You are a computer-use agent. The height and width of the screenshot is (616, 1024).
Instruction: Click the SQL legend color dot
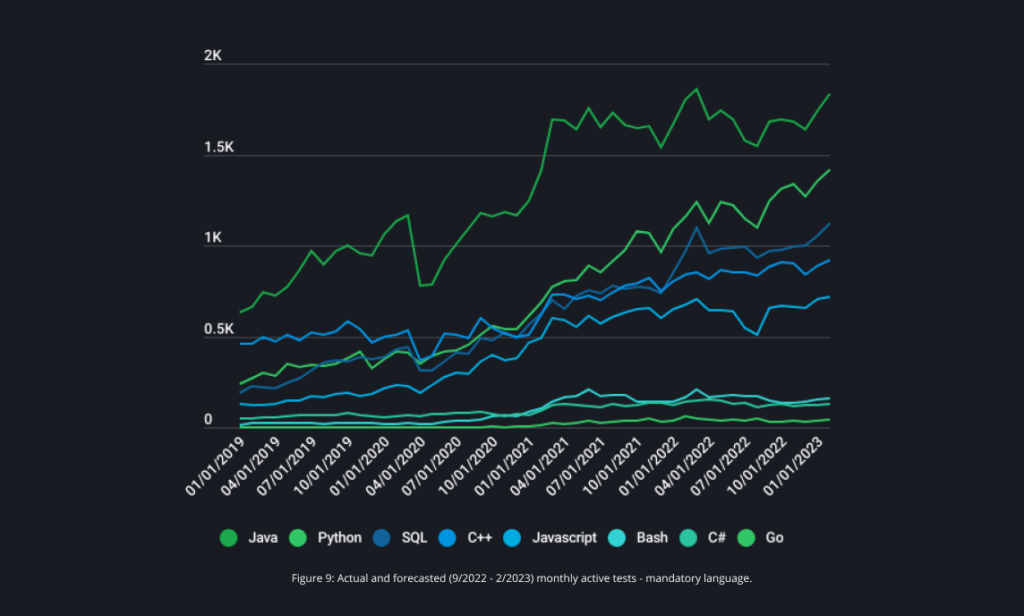[383, 538]
